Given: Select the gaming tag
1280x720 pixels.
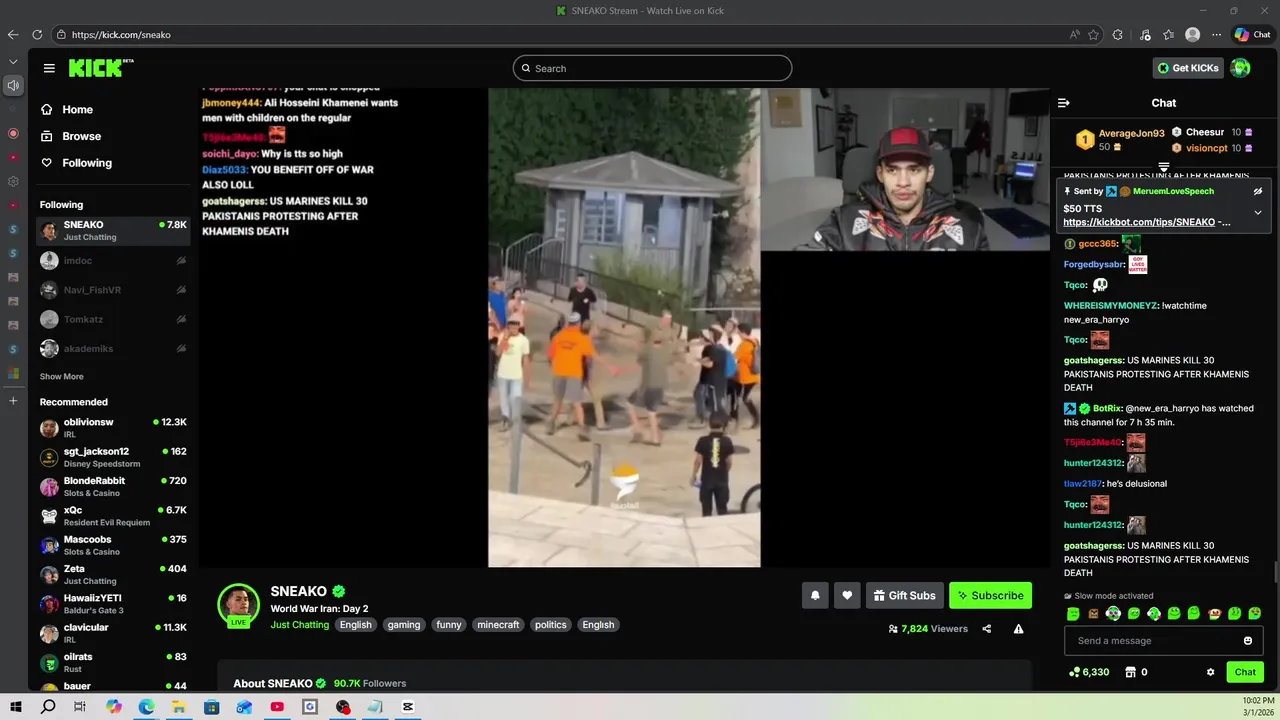Looking at the screenshot, I should click(404, 625).
